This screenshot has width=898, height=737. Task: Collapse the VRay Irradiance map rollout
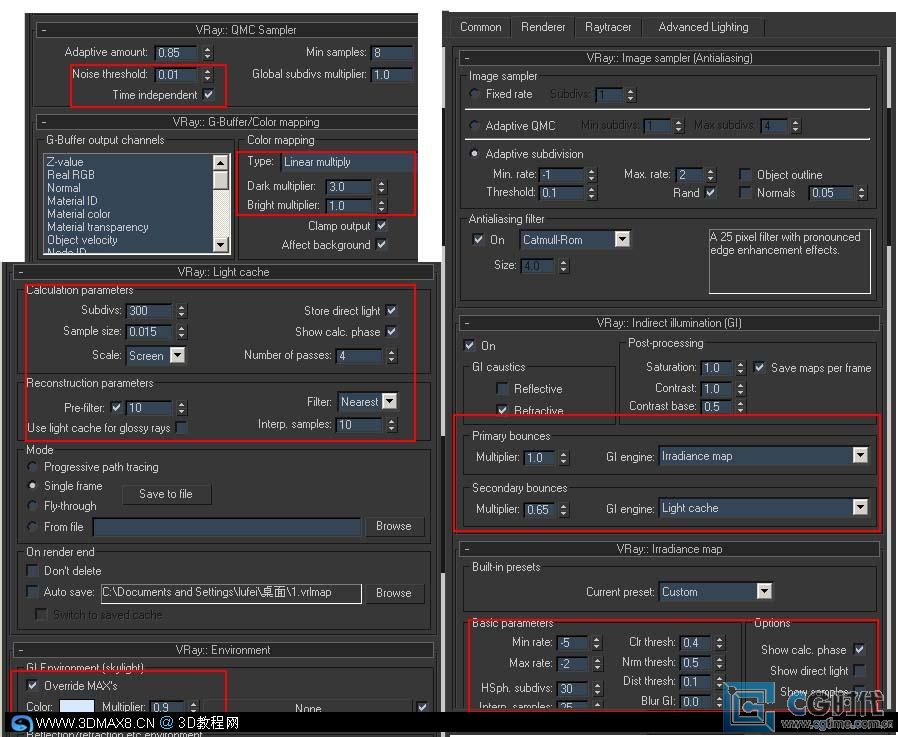tap(467, 549)
